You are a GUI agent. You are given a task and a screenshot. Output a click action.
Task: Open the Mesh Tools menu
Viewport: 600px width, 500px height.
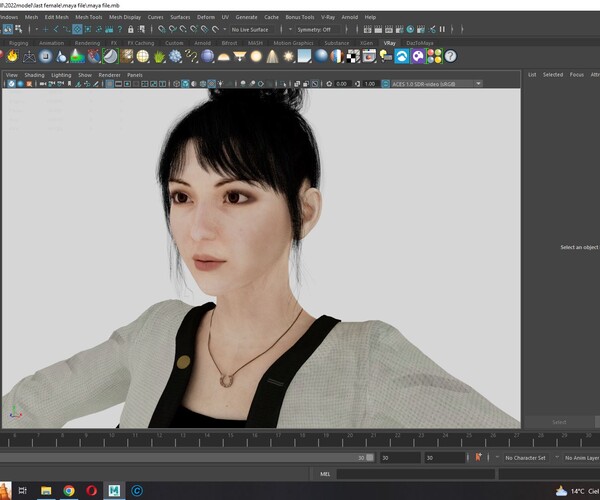(88, 17)
